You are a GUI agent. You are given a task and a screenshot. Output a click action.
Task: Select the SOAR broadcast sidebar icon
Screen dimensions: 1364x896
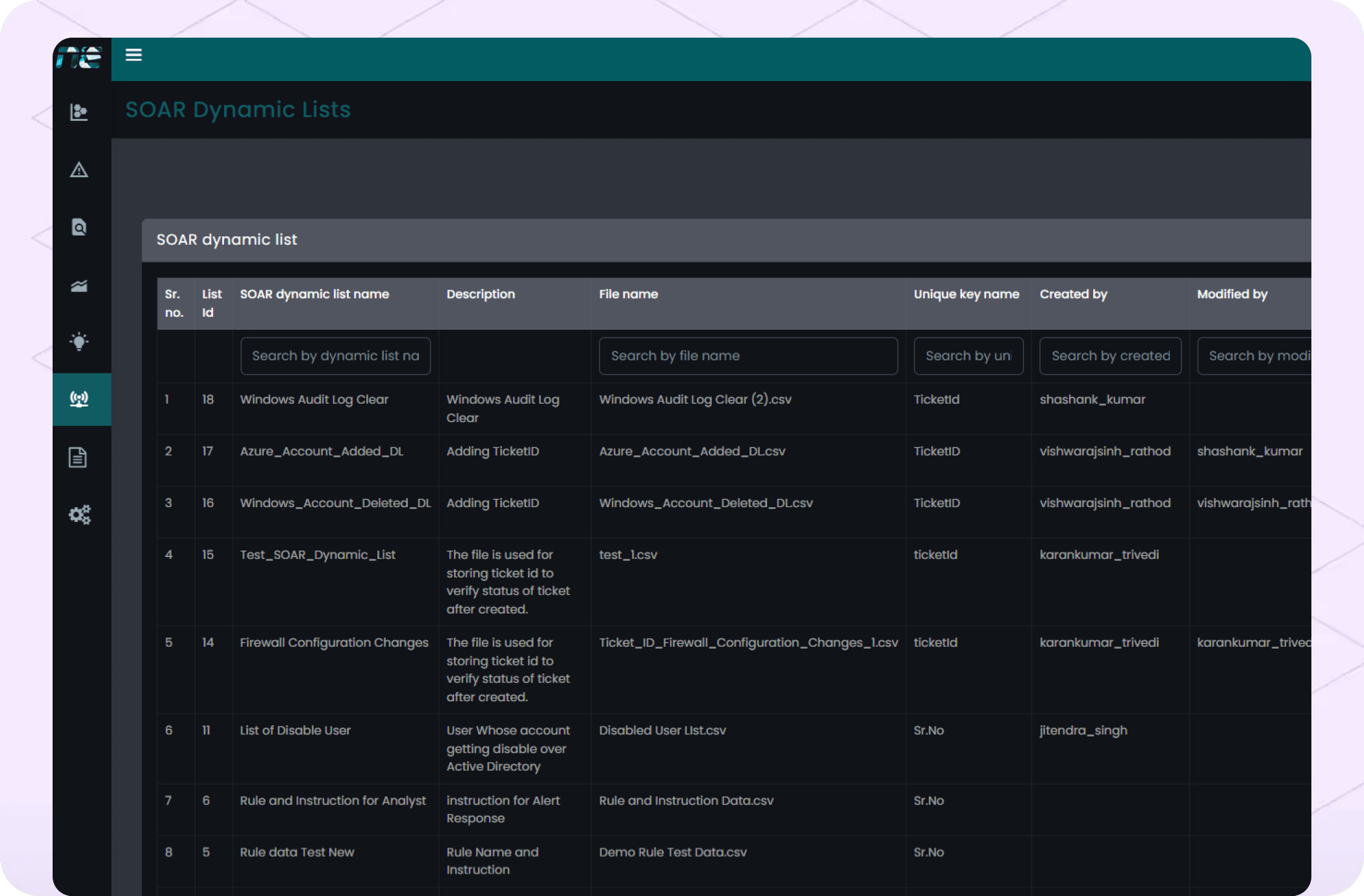(79, 399)
